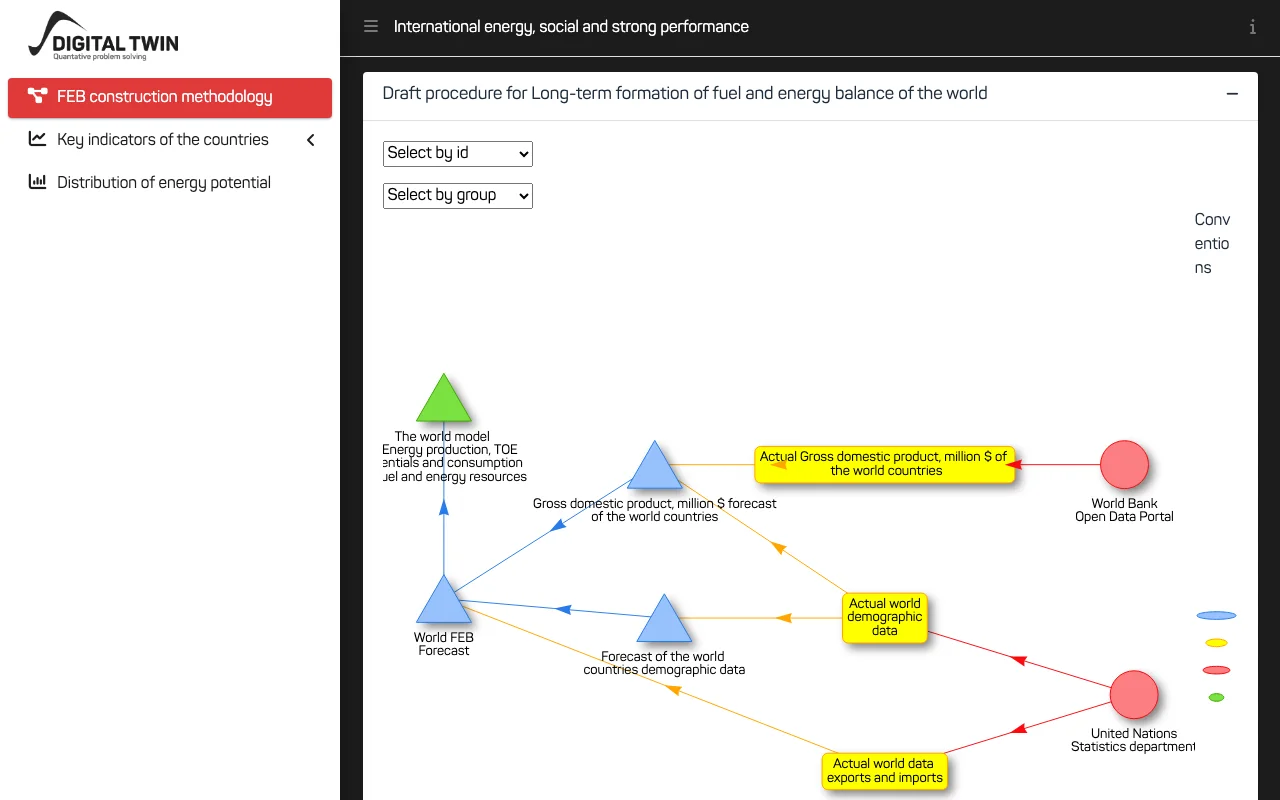1280x800 pixels.
Task: Select the United Nations red circle node
Action: (1134, 695)
